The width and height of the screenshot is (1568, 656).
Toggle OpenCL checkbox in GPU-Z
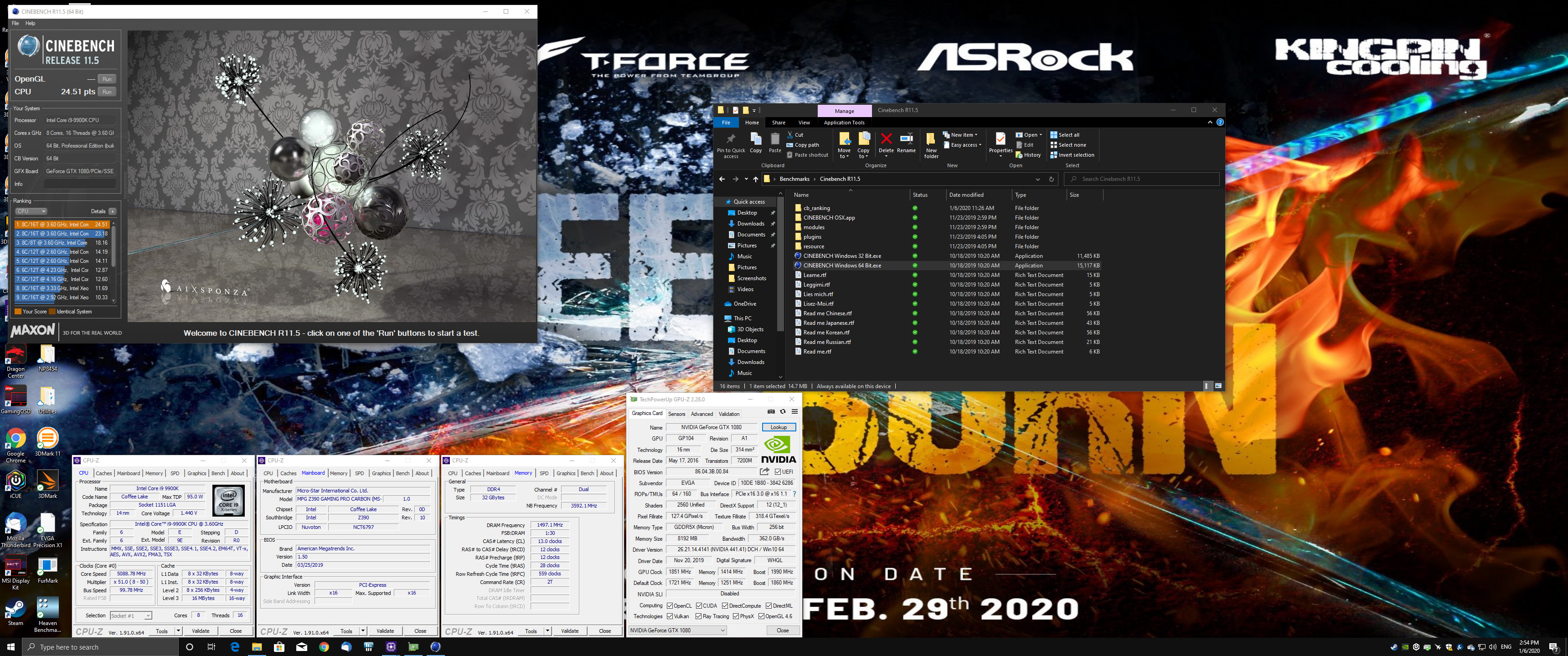point(670,606)
